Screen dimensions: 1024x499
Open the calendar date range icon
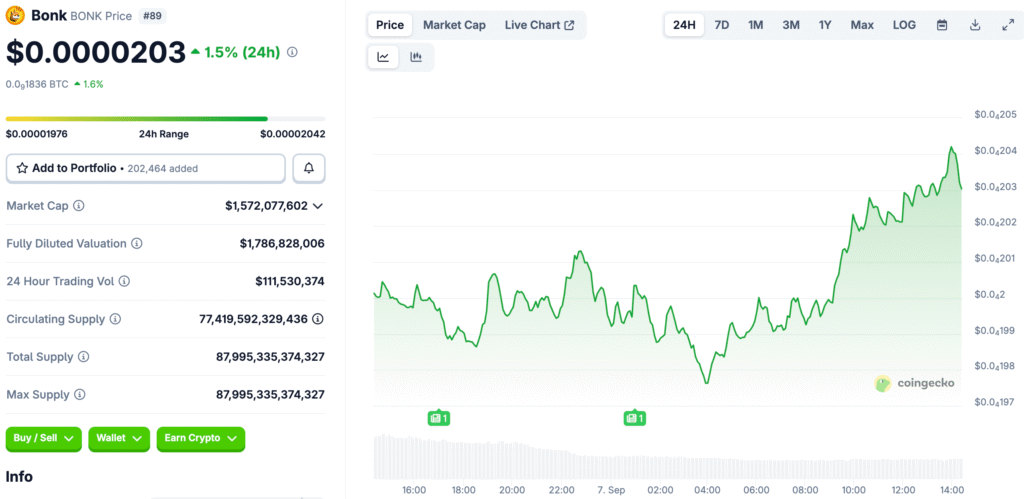click(x=942, y=25)
